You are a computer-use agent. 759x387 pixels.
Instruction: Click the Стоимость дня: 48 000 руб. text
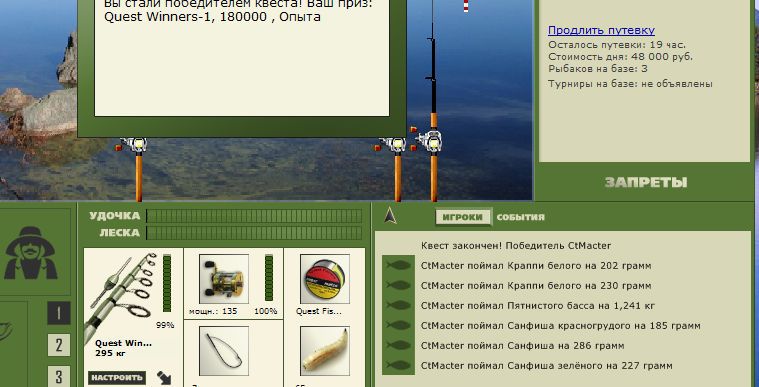pyautogui.click(x=621, y=57)
